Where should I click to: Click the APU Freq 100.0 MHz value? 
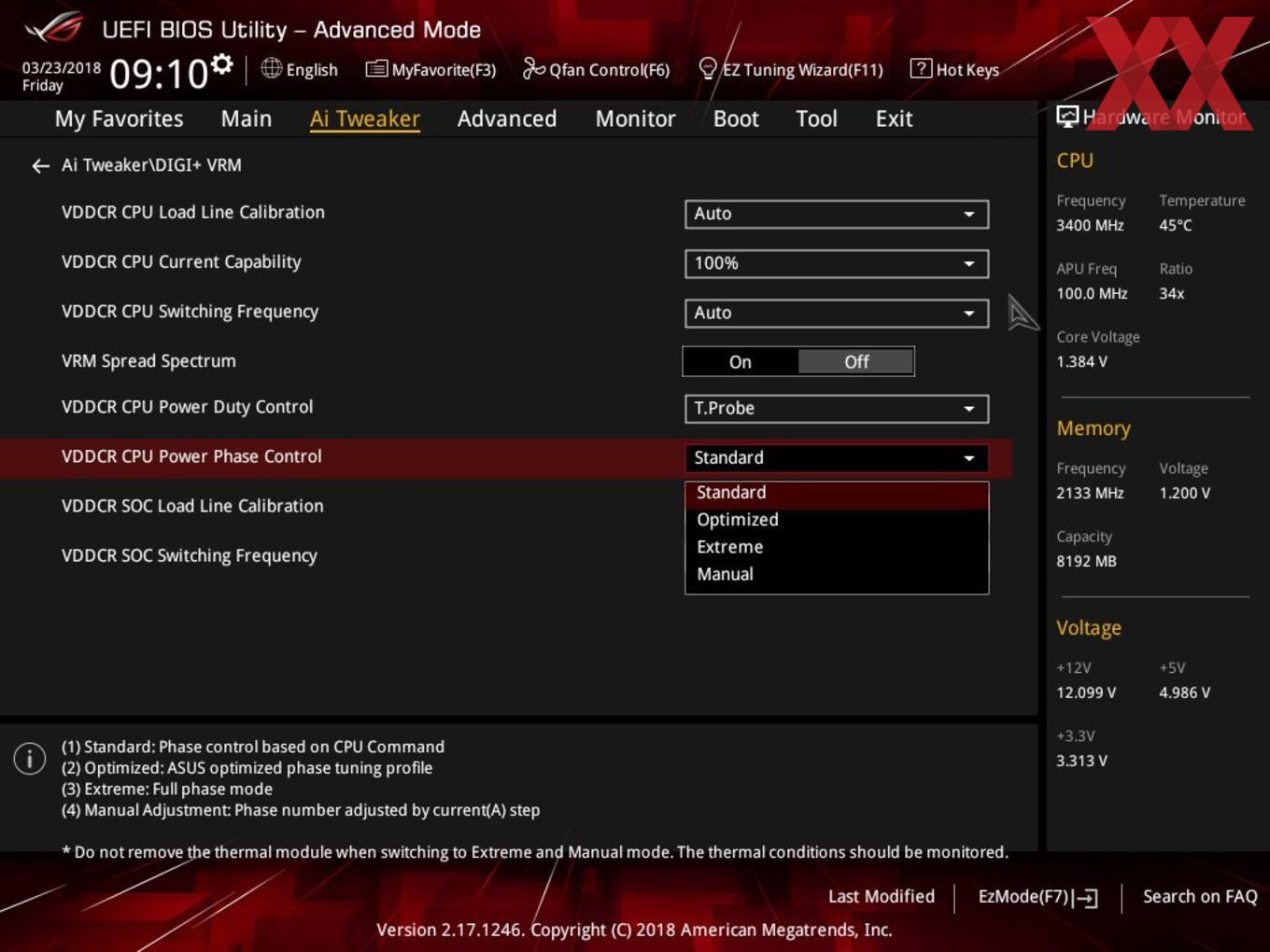(x=1092, y=293)
